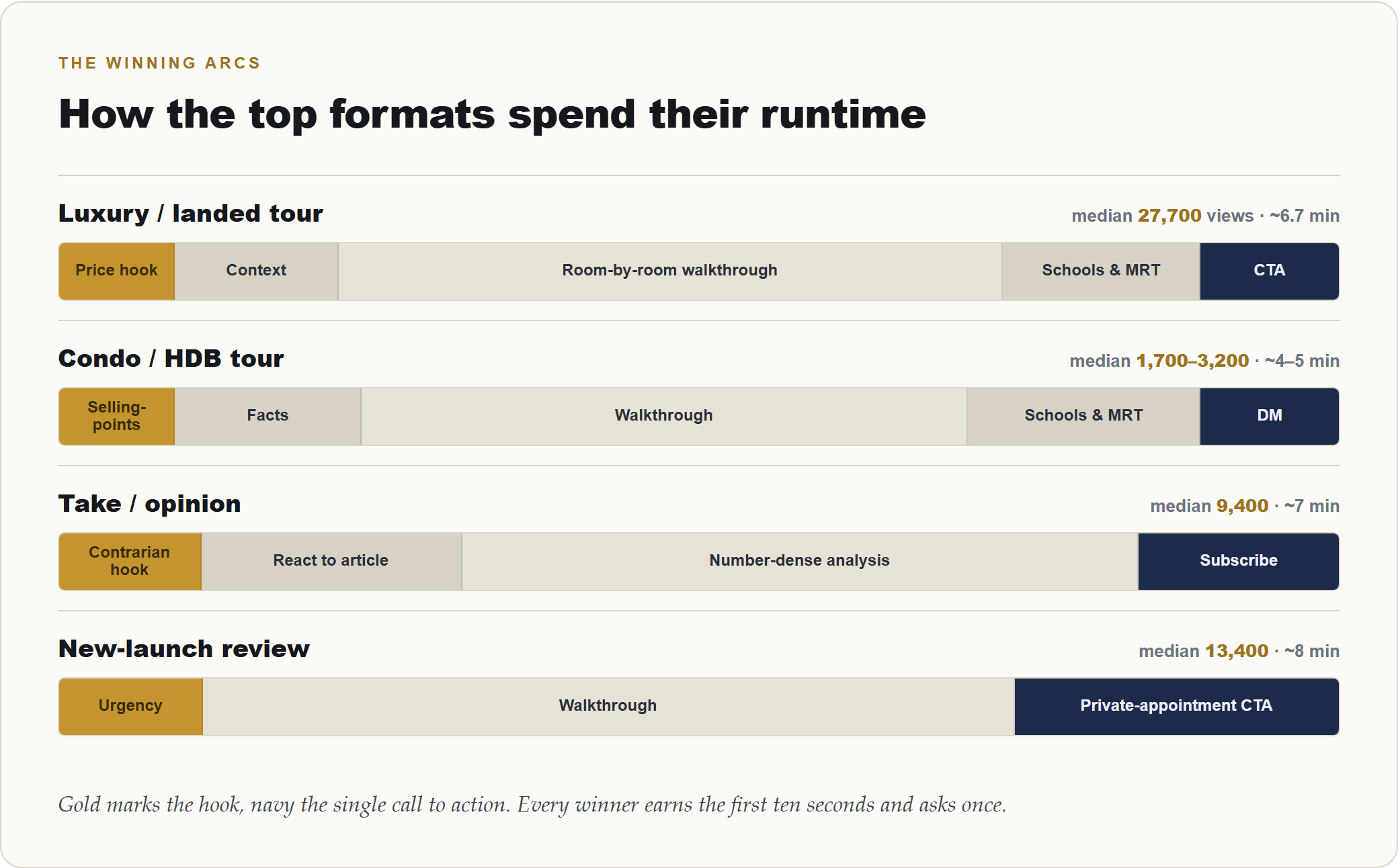Select Schools & MRT in Luxury / landed tour
Screen dimensions: 1398x868
(x=1101, y=271)
